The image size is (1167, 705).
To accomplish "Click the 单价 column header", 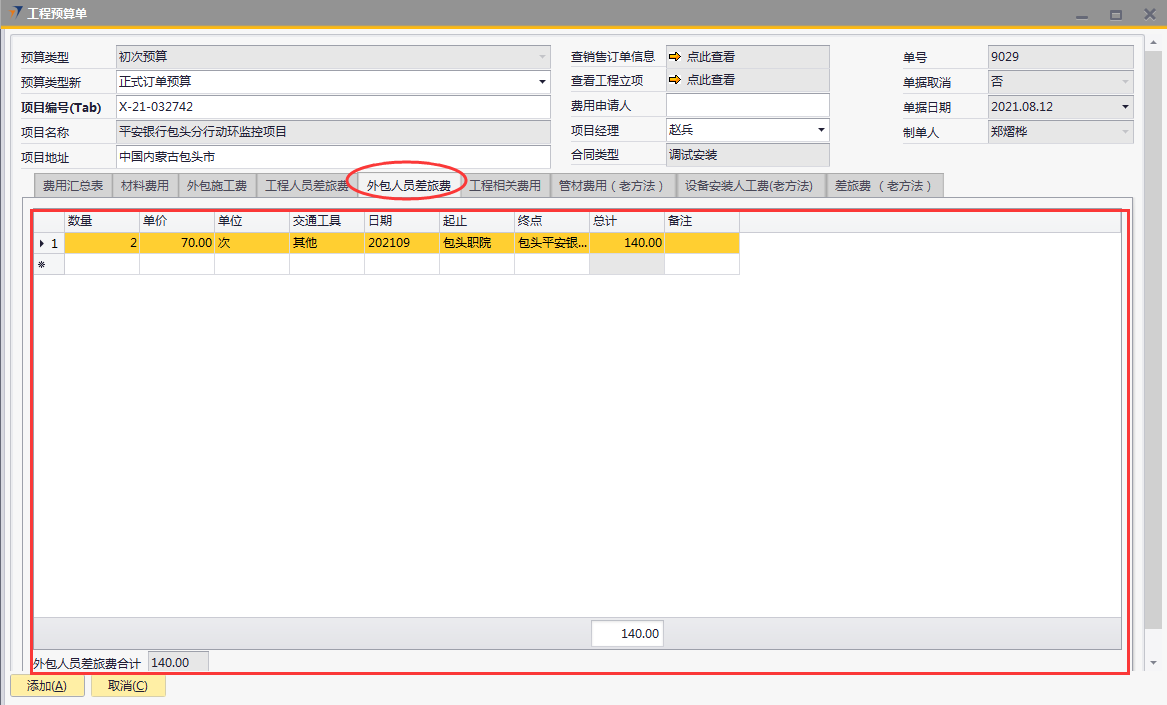I will (176, 221).
